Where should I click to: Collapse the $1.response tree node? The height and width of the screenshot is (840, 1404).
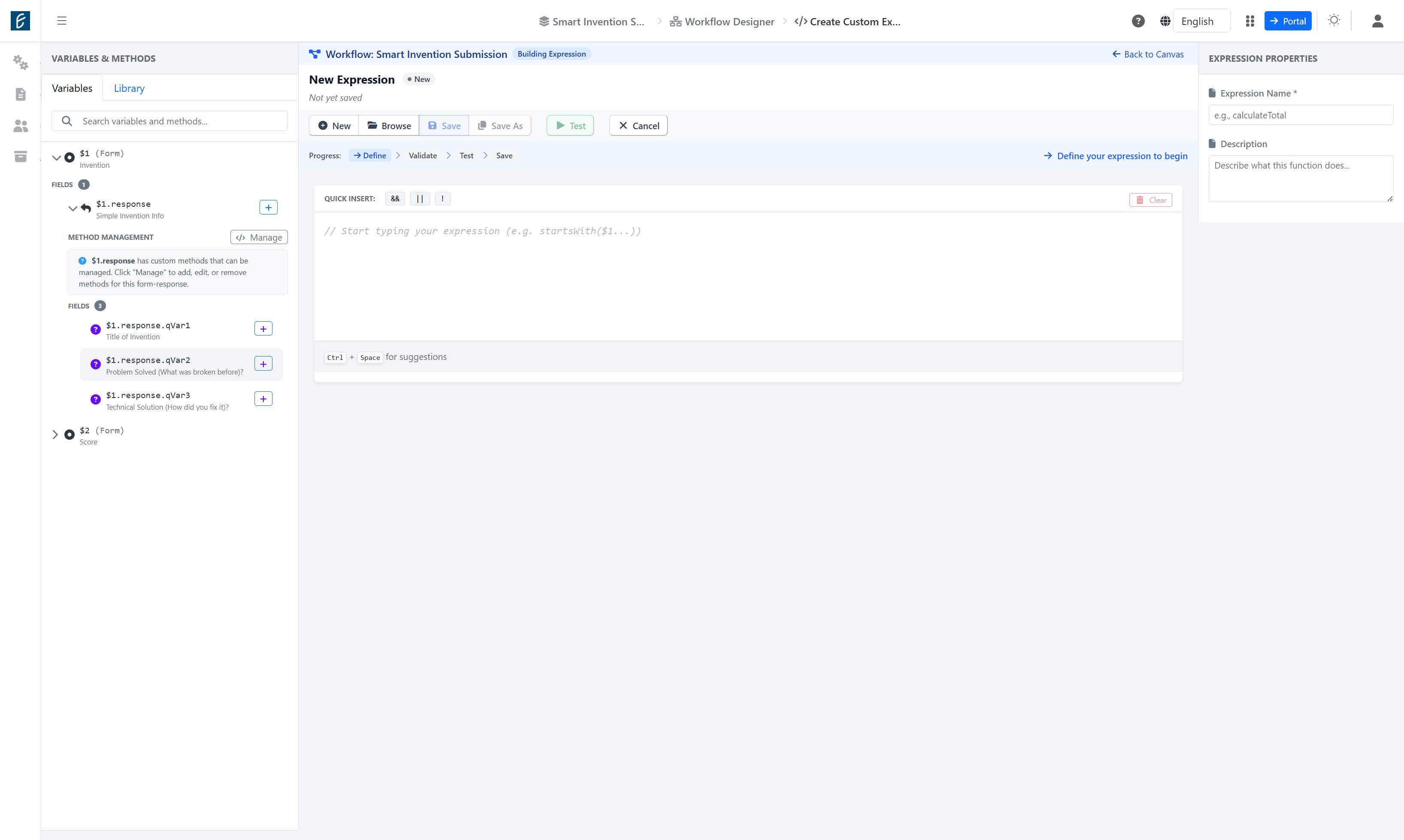[x=73, y=208]
